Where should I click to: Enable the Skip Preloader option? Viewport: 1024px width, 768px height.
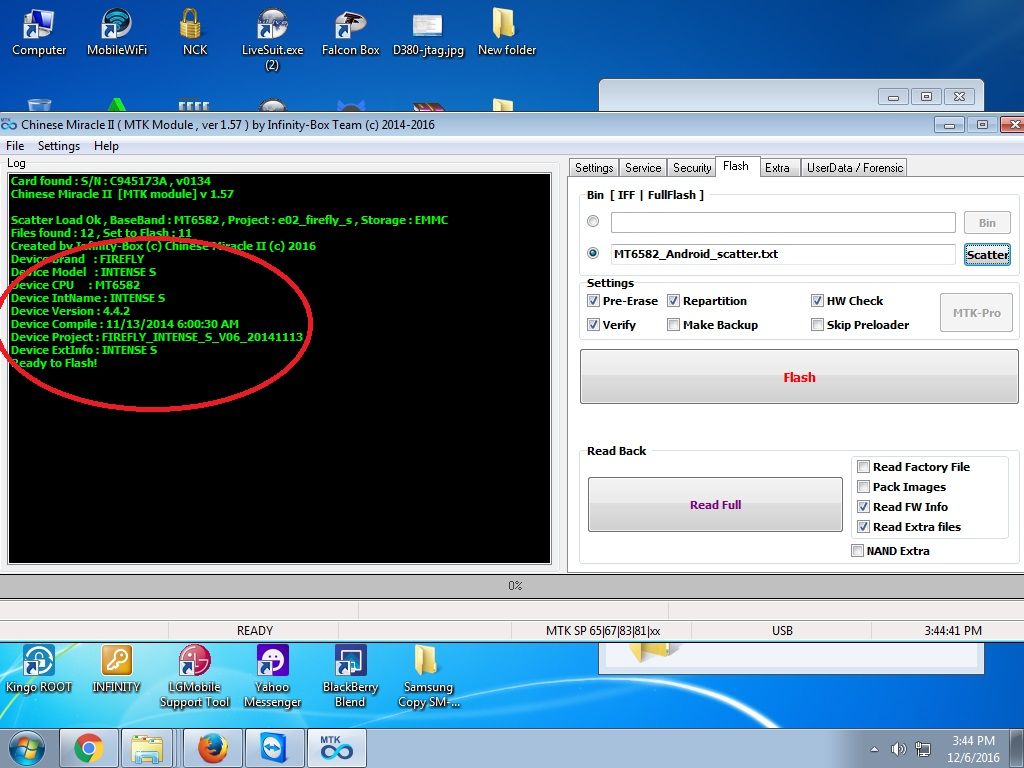pos(818,325)
